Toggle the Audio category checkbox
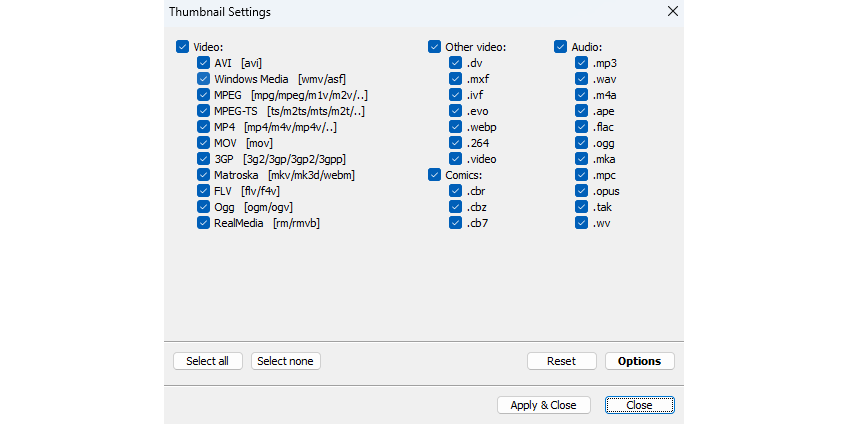 pos(560,47)
